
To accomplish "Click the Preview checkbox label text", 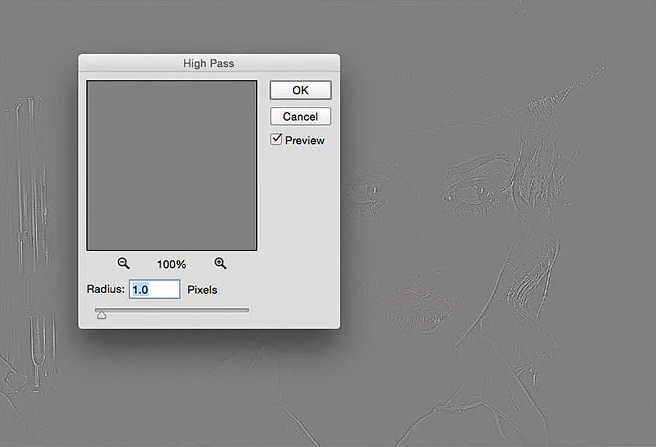I will (x=305, y=141).
